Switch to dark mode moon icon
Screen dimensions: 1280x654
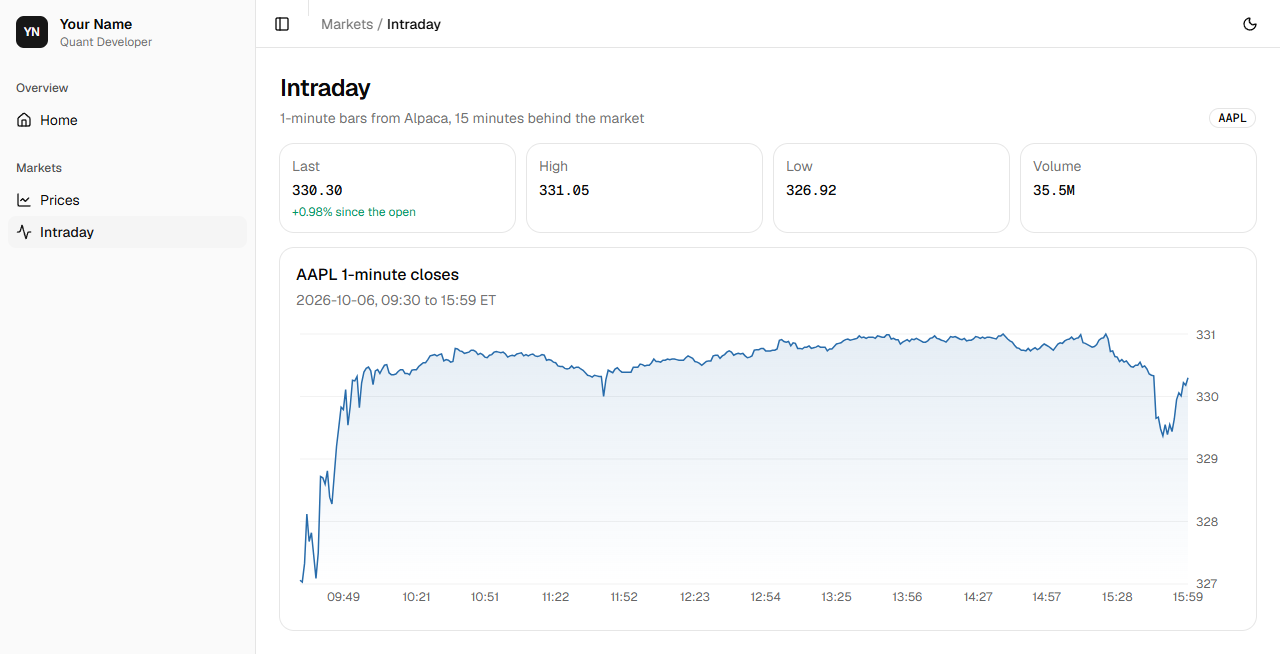click(1250, 24)
